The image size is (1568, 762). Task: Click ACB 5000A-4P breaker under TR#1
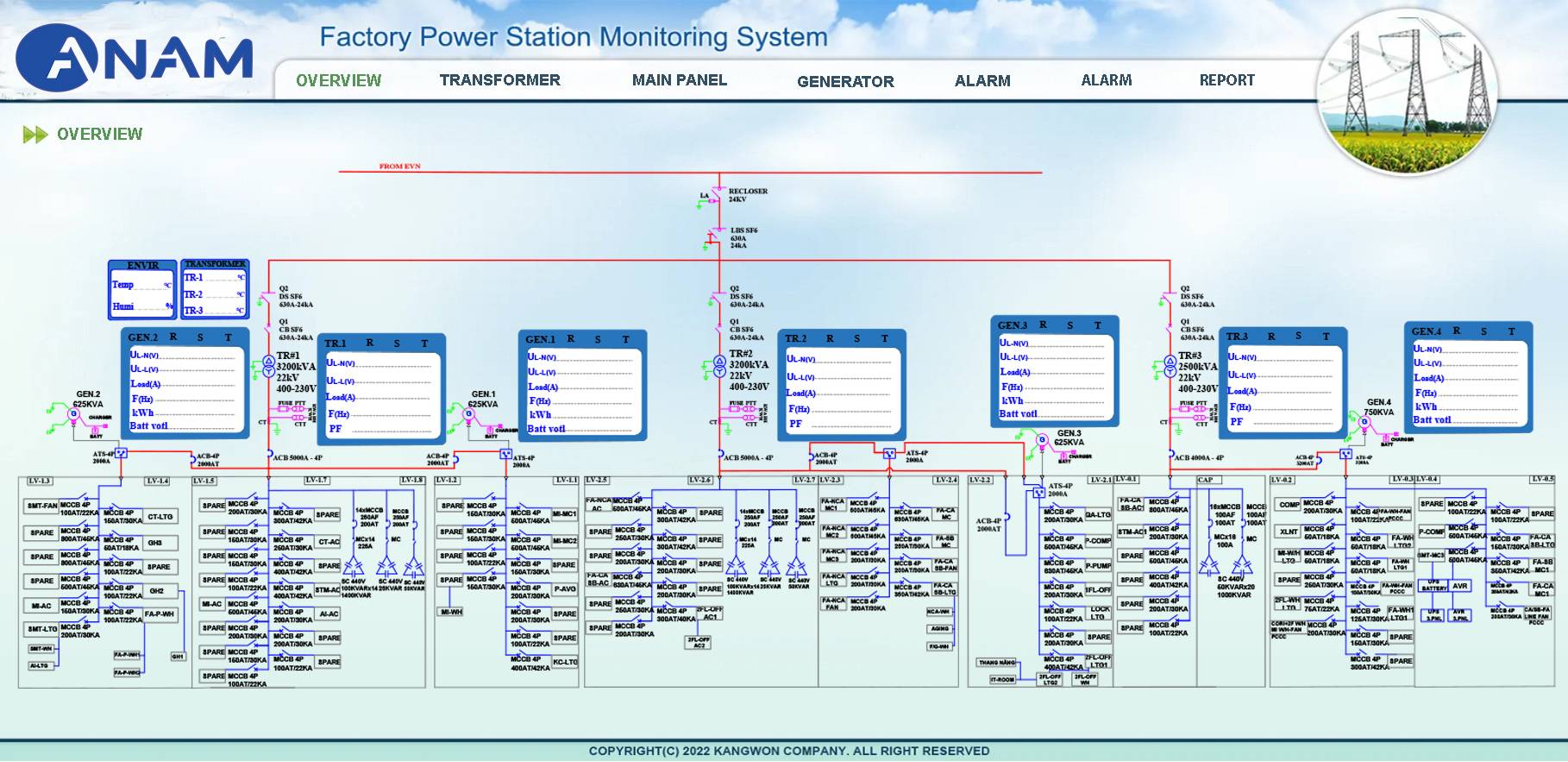[269, 454]
